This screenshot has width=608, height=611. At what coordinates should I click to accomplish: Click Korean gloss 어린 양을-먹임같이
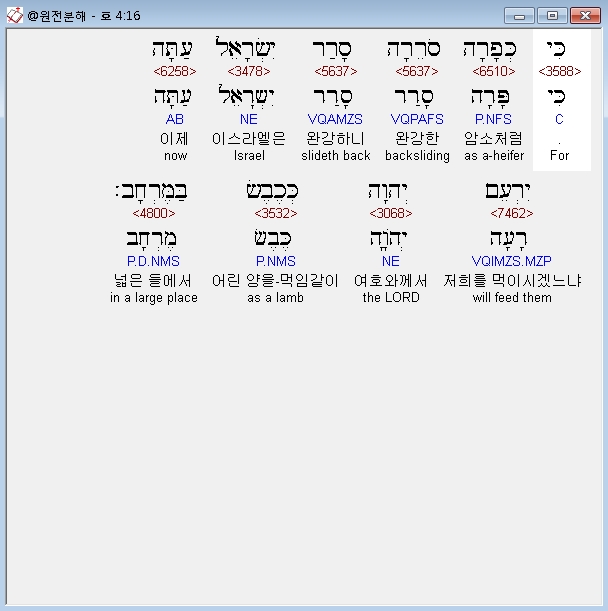click(275, 281)
